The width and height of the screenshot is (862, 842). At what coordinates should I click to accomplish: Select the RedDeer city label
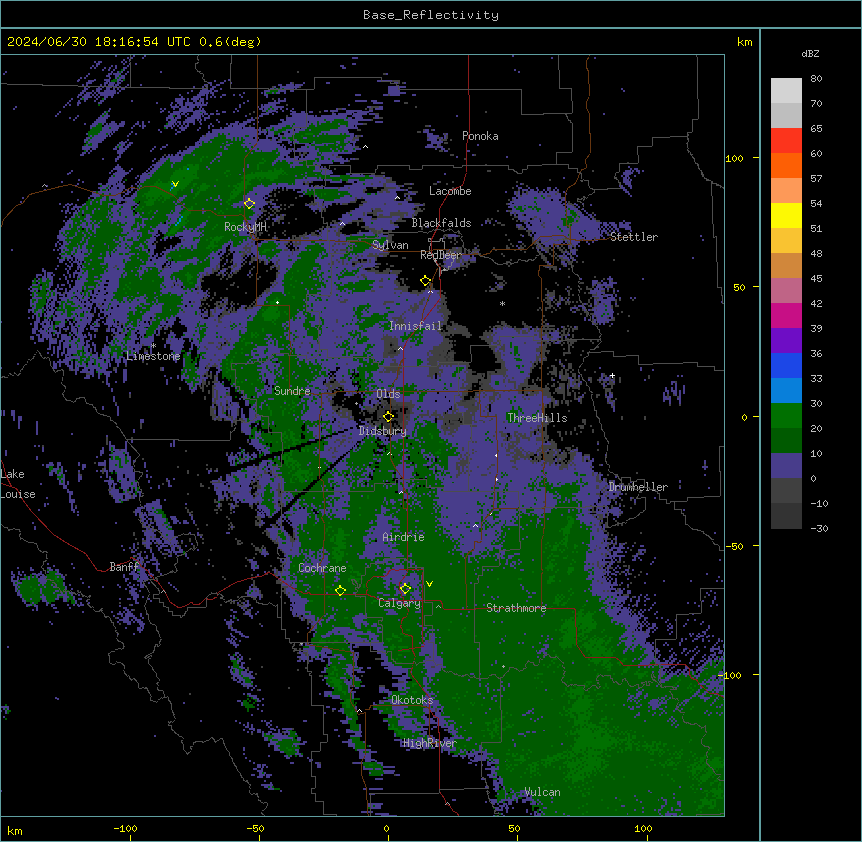tap(441, 255)
